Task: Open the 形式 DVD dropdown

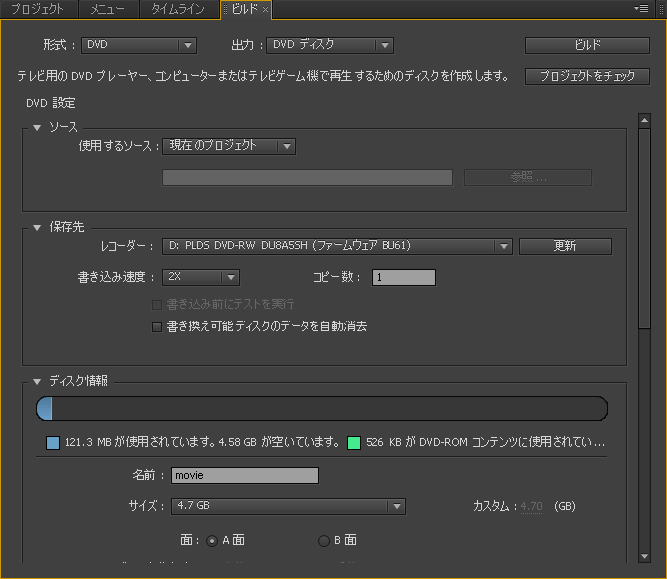Action: point(139,45)
